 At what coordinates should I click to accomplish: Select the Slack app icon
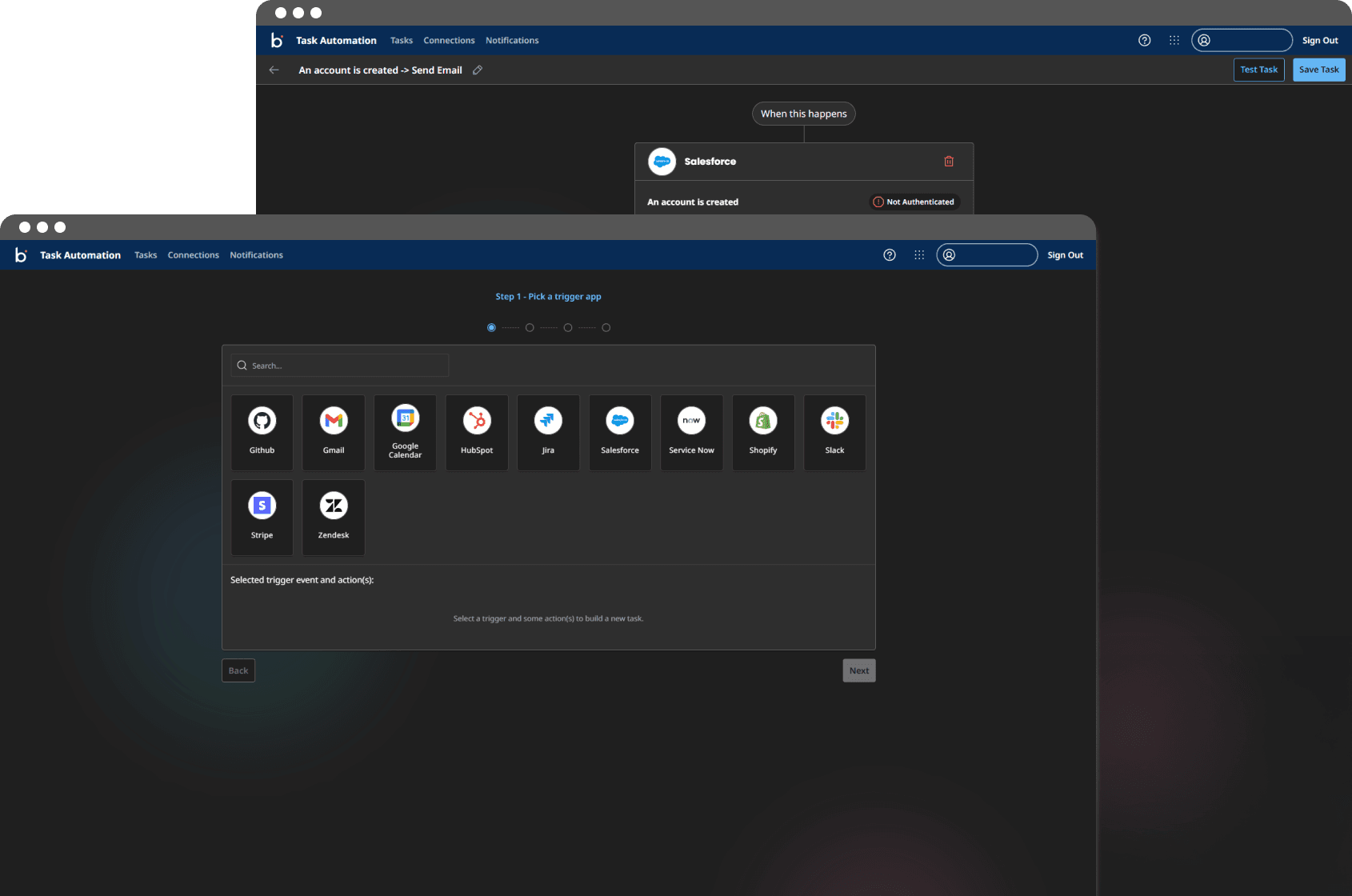point(834,432)
